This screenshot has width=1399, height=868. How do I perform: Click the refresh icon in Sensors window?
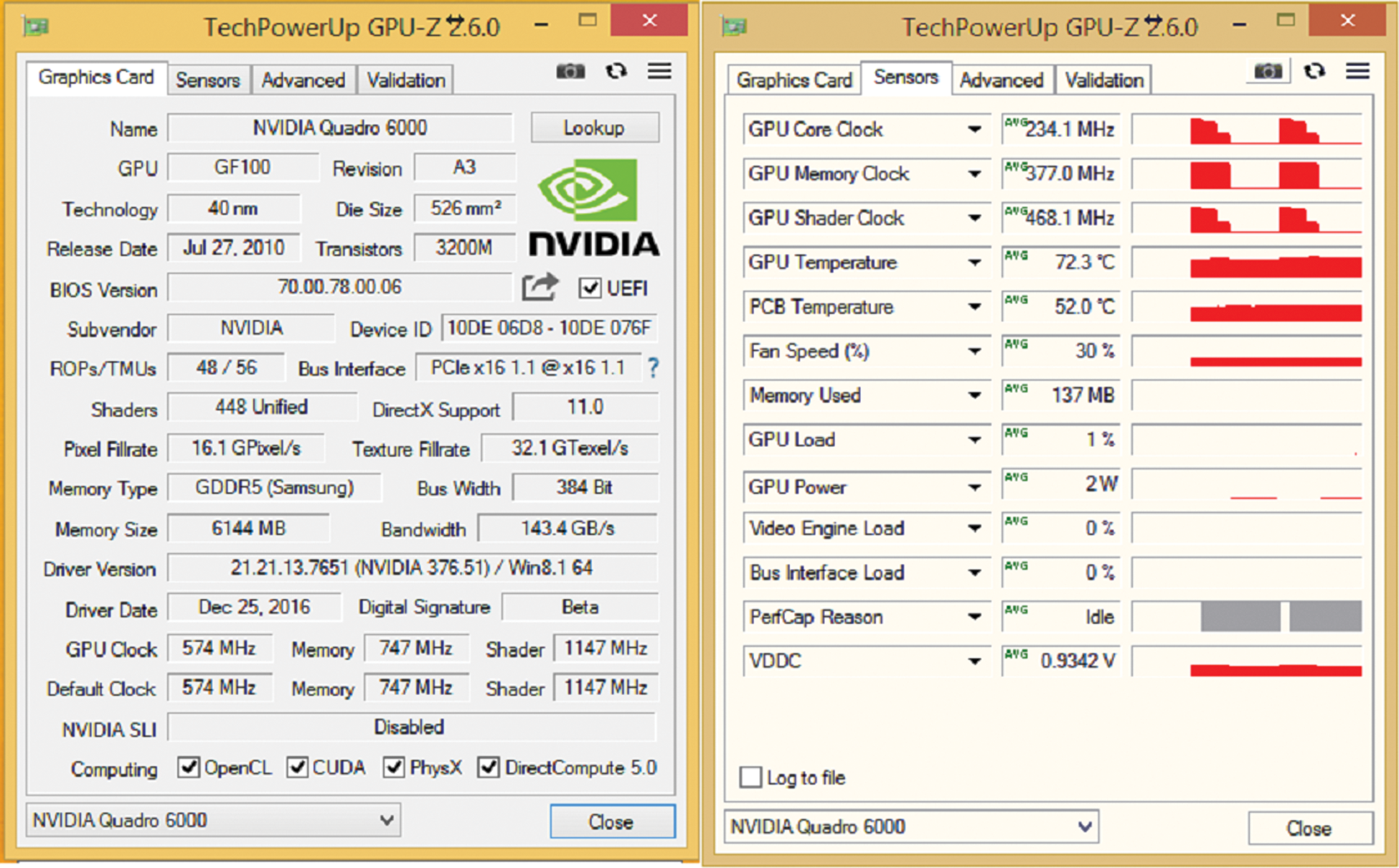point(1314,72)
